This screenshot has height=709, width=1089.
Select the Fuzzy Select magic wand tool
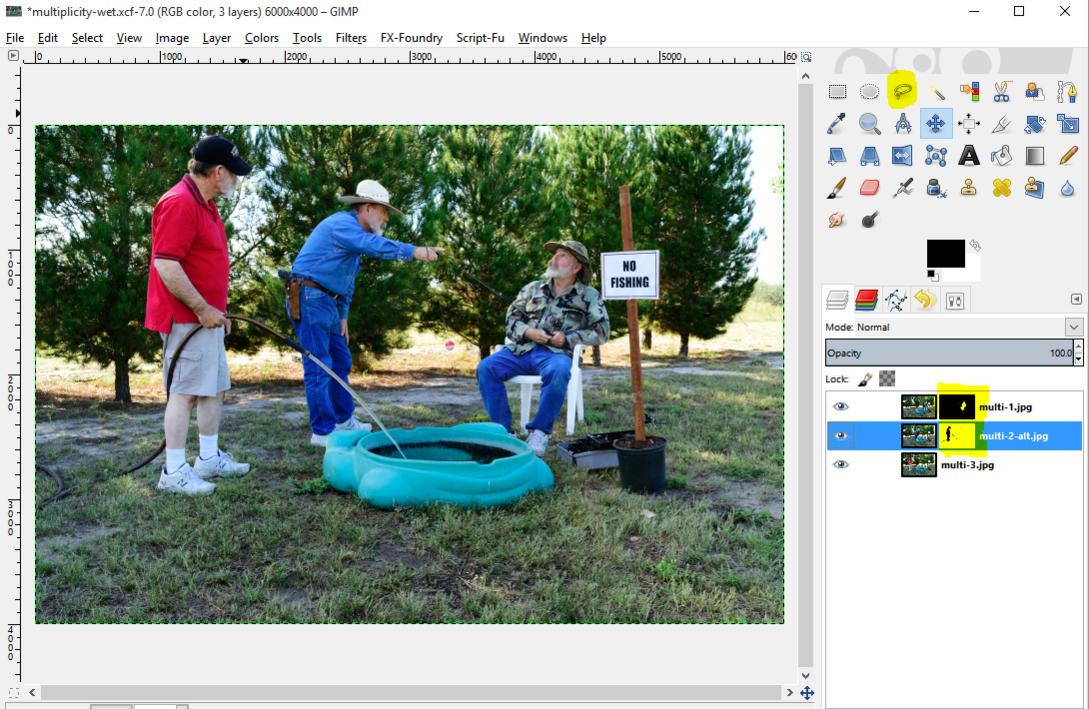936,92
